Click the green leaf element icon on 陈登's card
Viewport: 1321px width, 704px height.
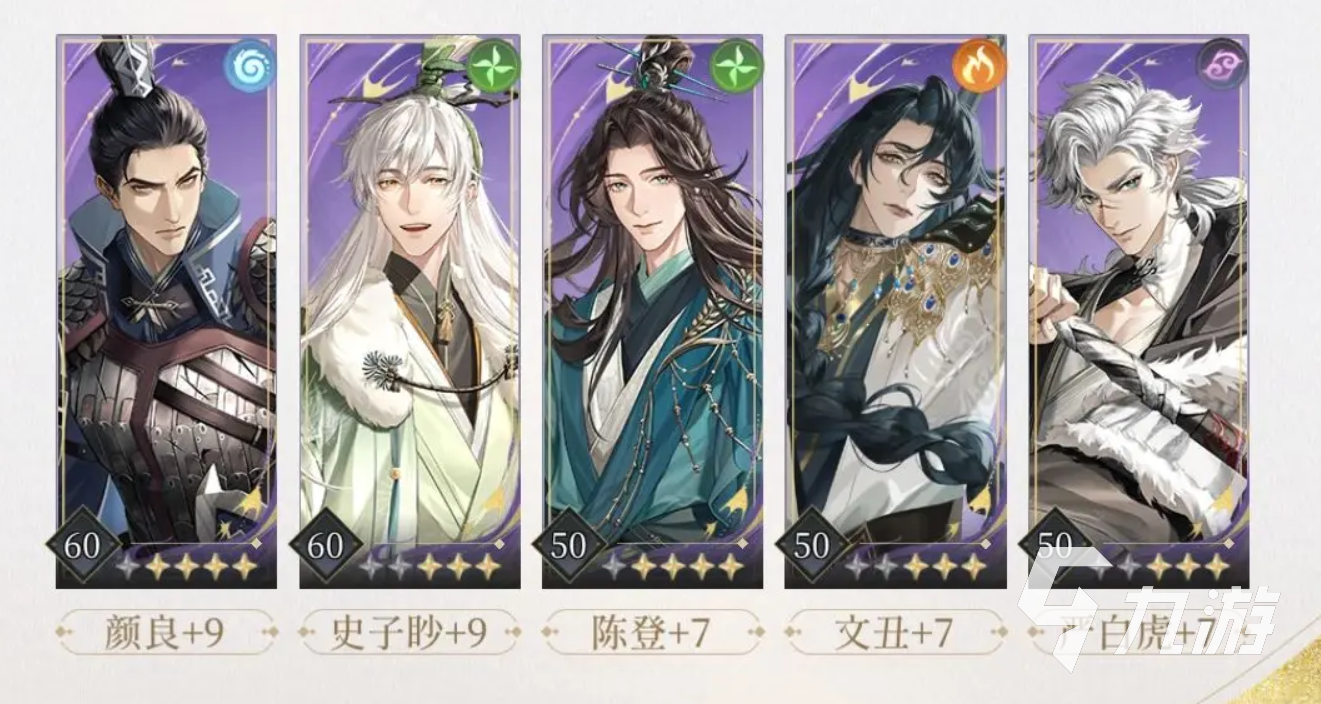tap(736, 68)
